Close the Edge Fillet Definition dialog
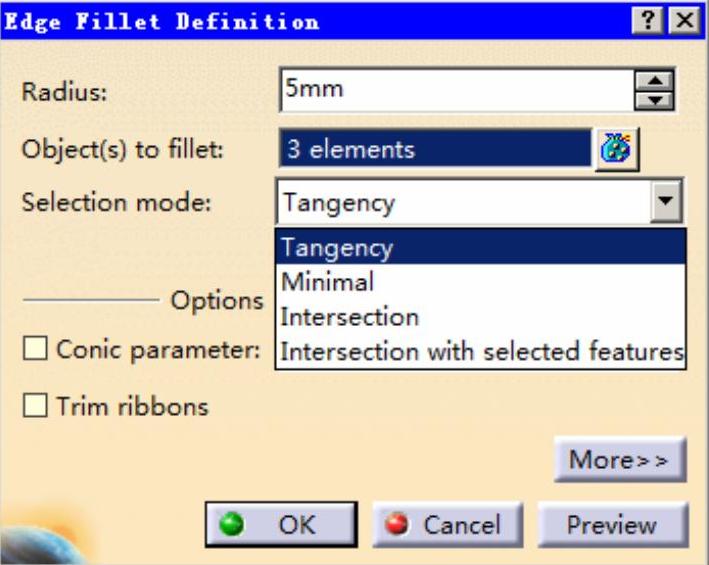This screenshot has height=565, width=709. pyautogui.click(x=685, y=20)
